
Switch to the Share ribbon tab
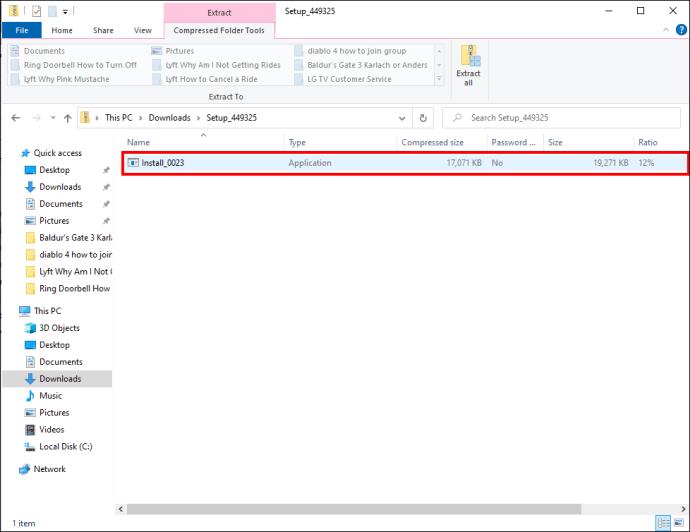pyautogui.click(x=103, y=30)
